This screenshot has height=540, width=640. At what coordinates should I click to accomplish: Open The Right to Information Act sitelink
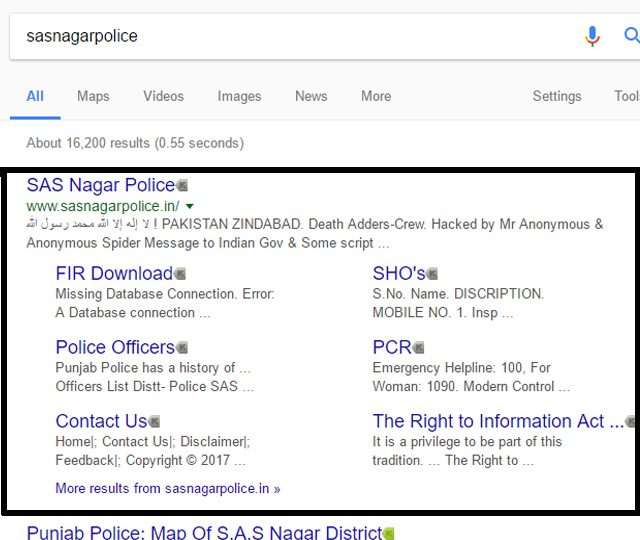(x=498, y=421)
